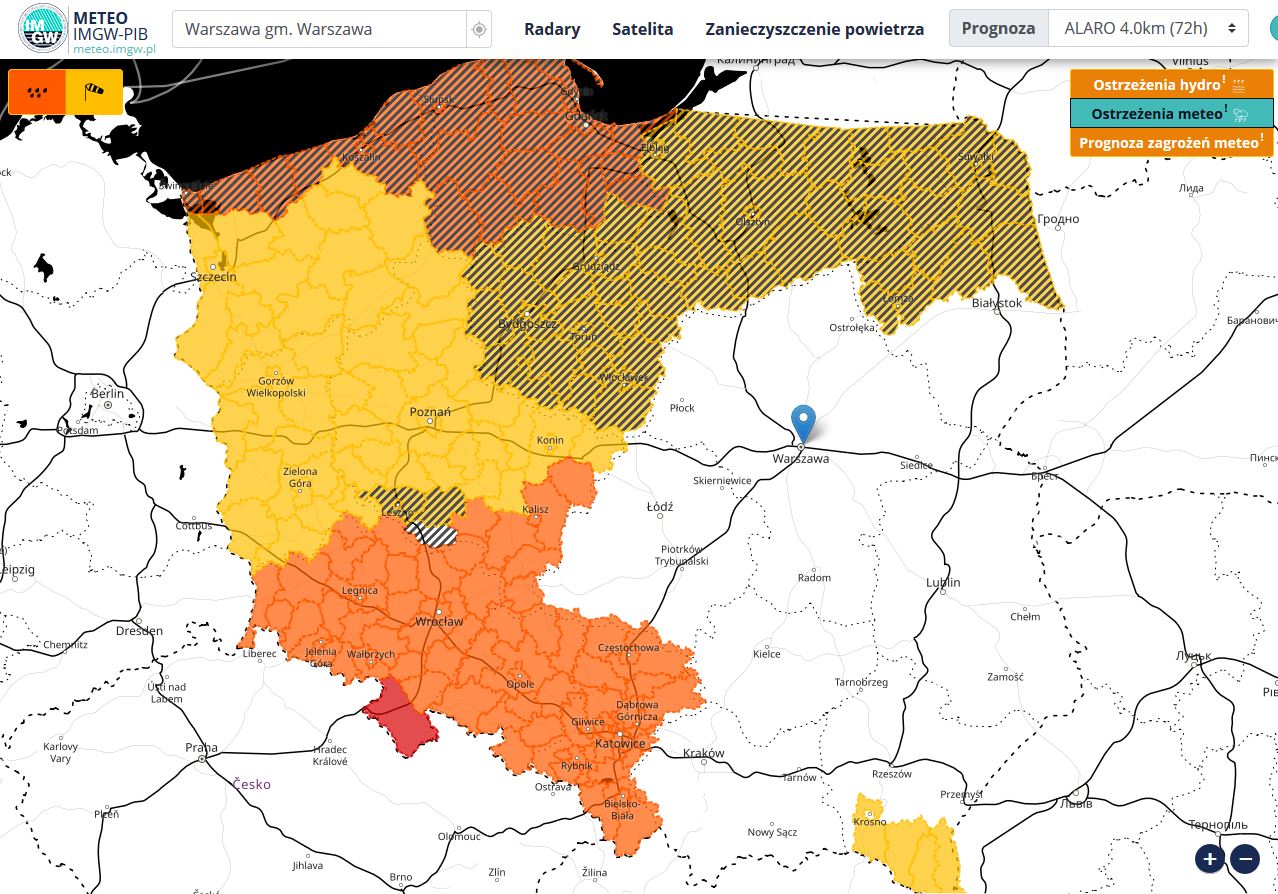The image size is (1278, 894).
Task: Click the Szczecin city label
Action: coord(213,276)
